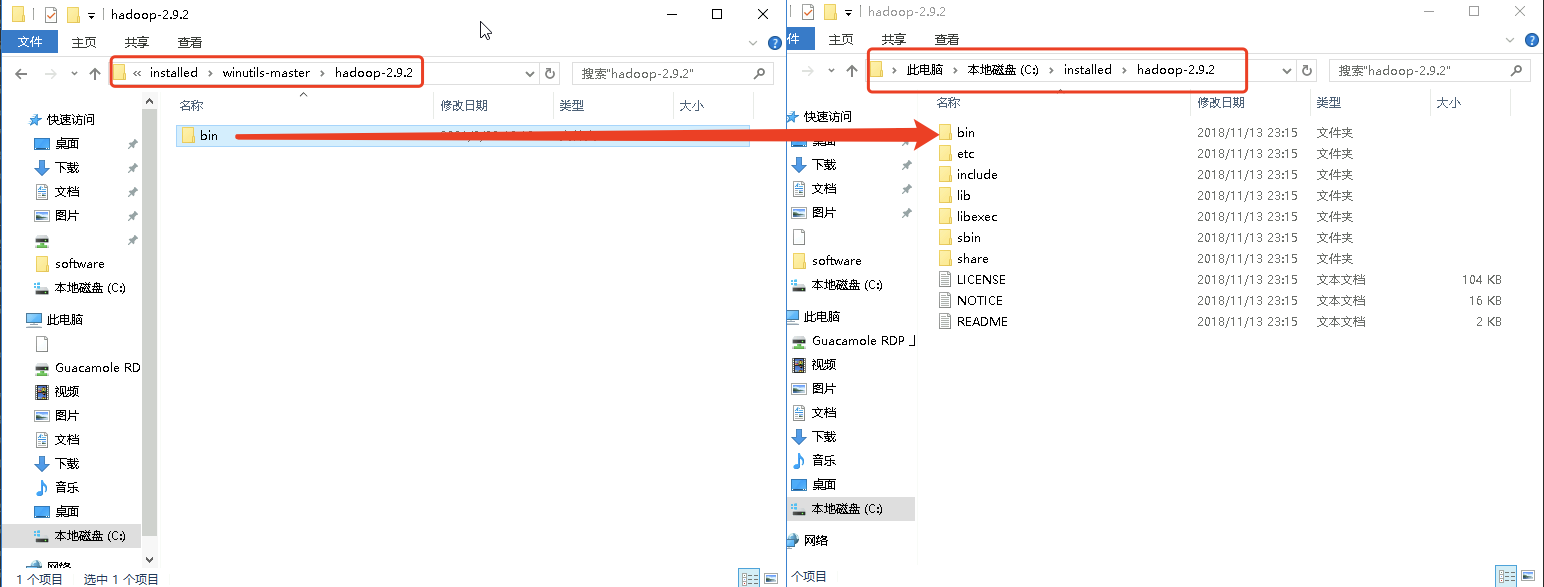Open recent locations dropdown in left window

[73, 74]
